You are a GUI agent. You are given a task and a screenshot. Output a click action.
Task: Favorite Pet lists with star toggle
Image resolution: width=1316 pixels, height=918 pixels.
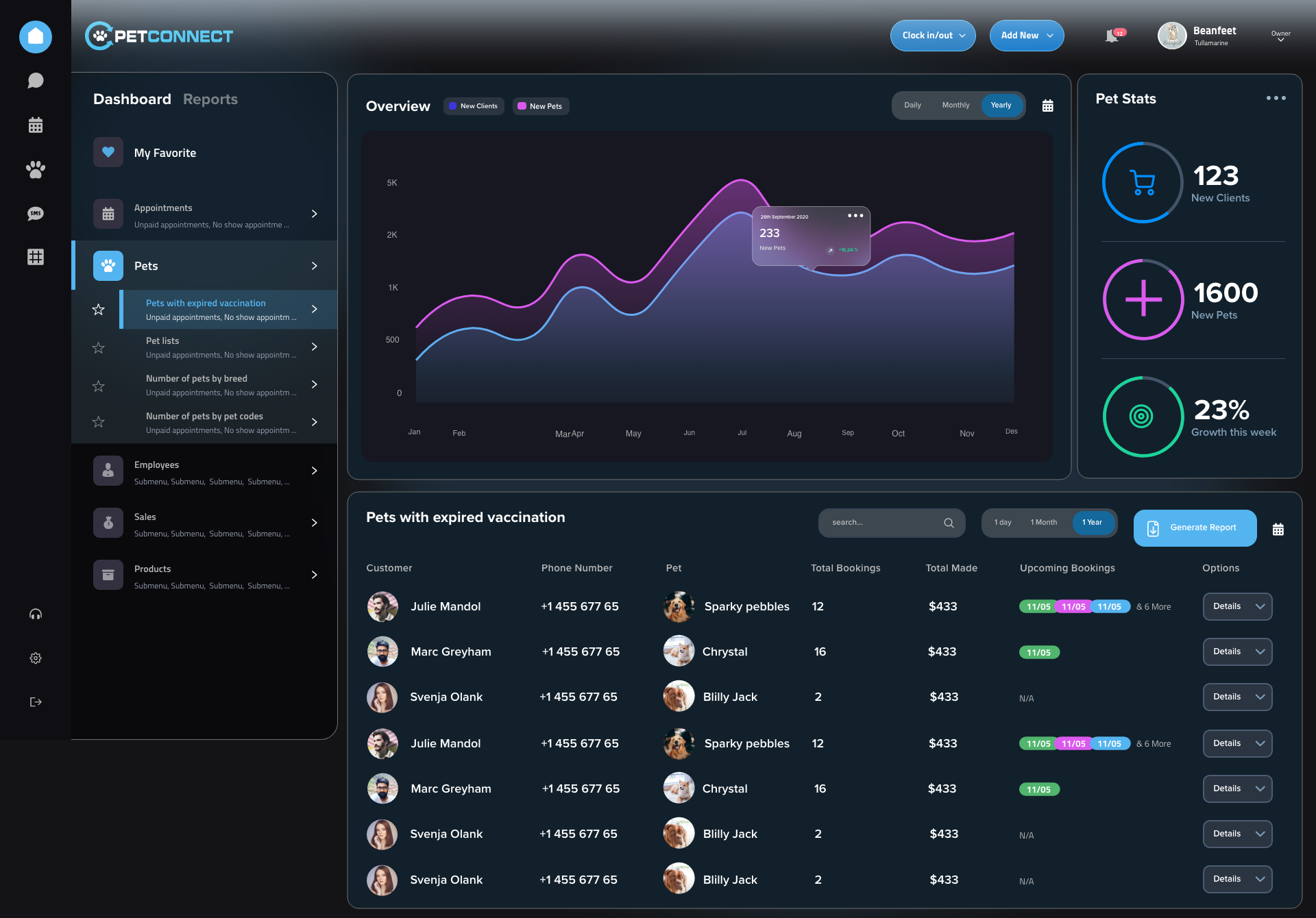(x=99, y=348)
